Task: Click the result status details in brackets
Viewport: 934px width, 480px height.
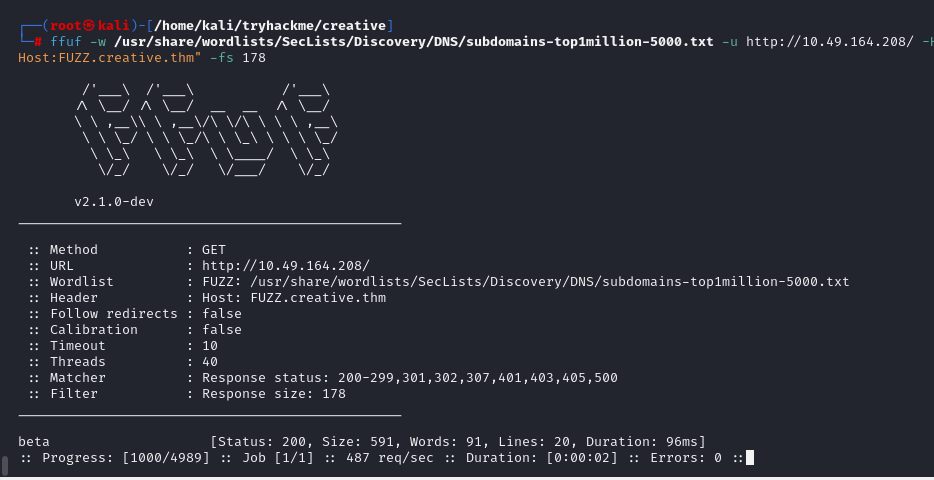Action: [458, 442]
